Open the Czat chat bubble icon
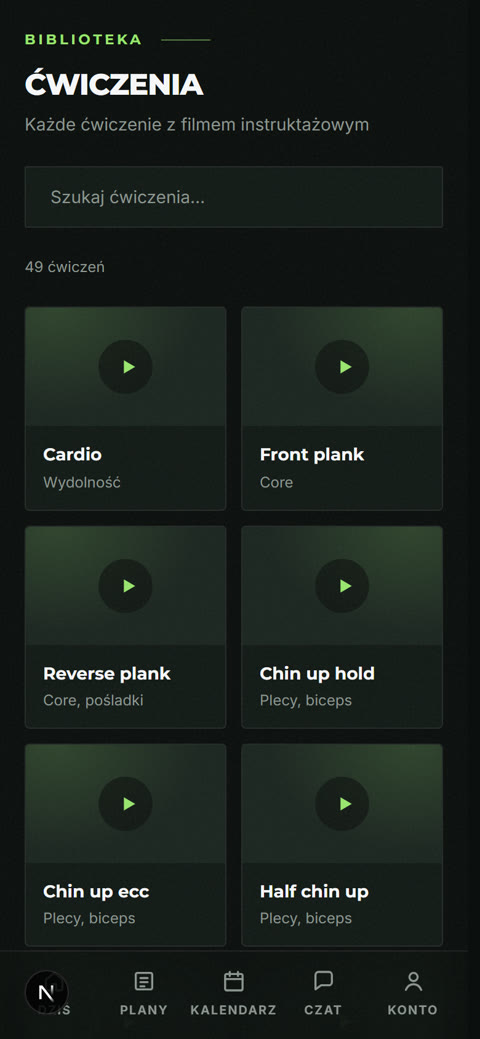 (323, 981)
